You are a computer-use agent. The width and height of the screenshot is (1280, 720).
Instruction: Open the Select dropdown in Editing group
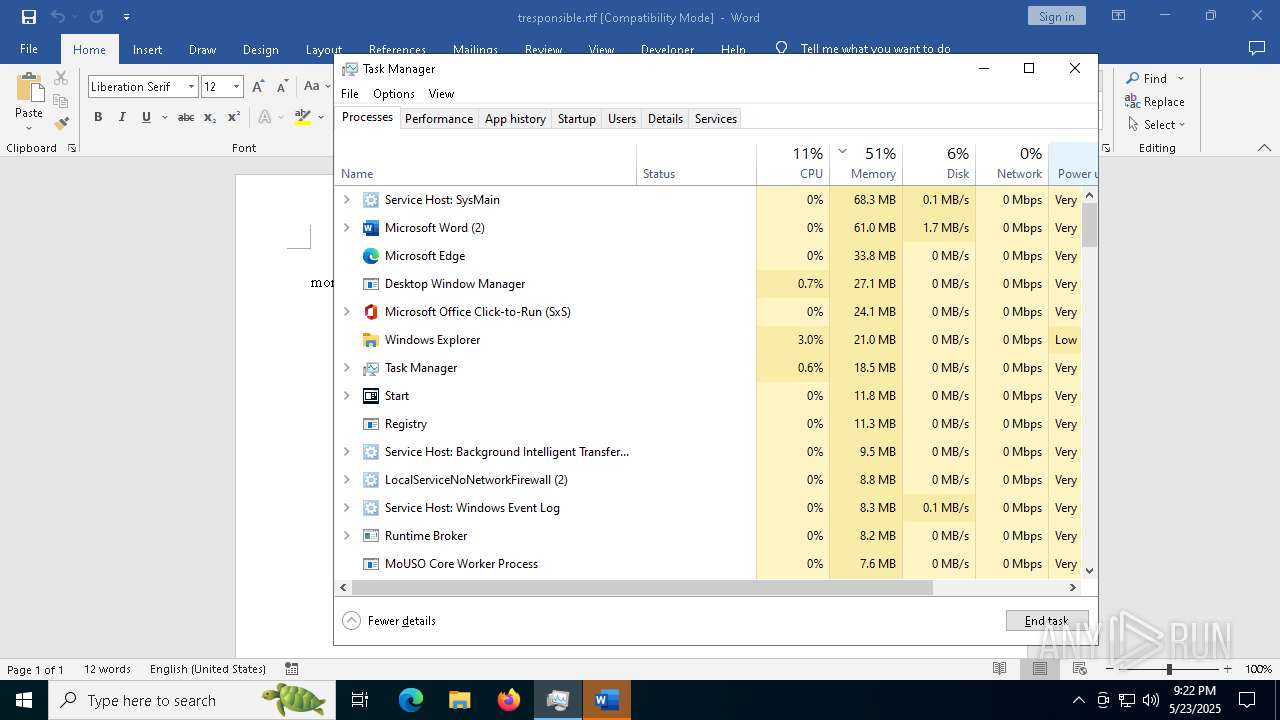1156,124
